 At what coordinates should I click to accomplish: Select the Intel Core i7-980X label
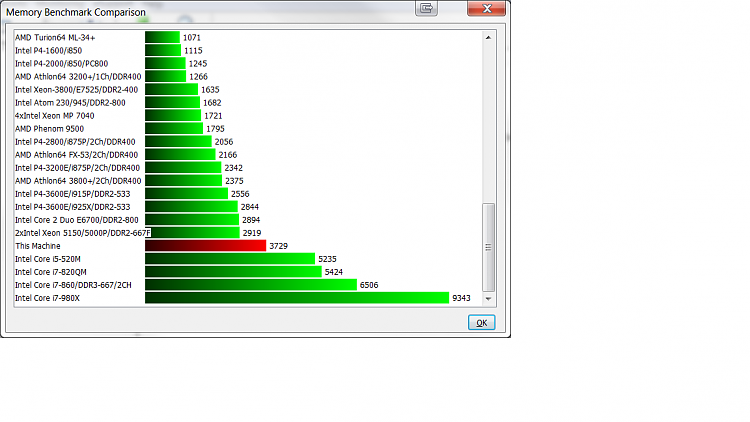(x=47, y=298)
